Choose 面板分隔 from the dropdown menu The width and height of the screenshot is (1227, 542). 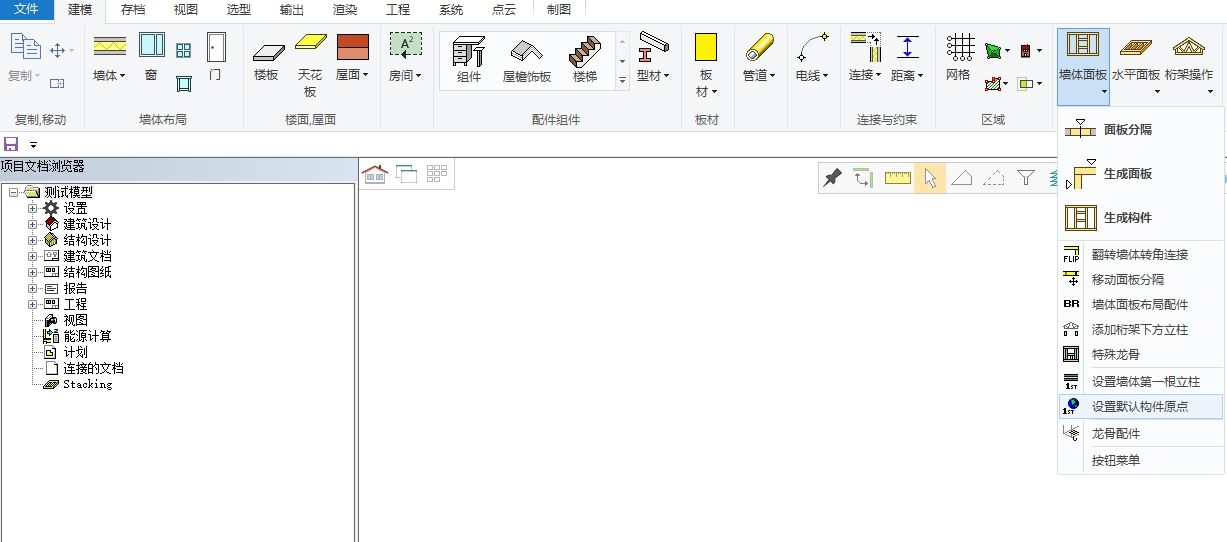(x=1141, y=129)
